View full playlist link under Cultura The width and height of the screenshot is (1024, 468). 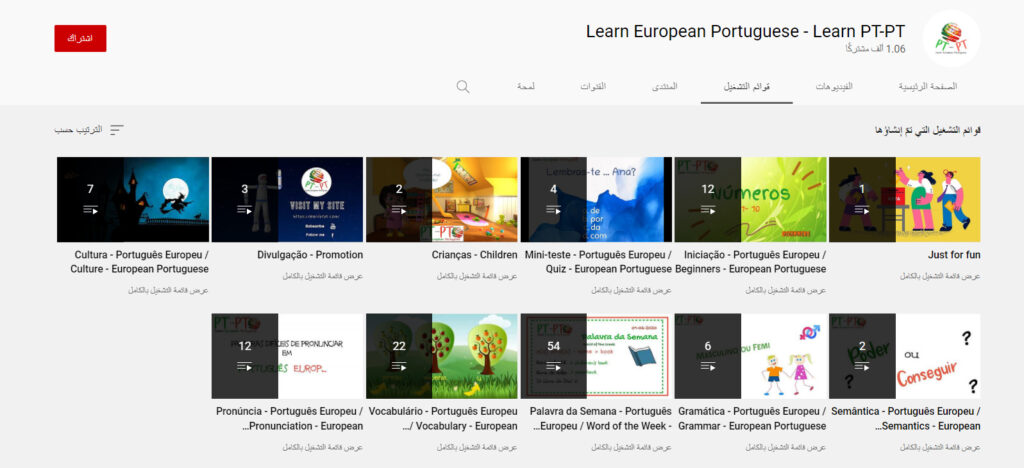coord(168,290)
